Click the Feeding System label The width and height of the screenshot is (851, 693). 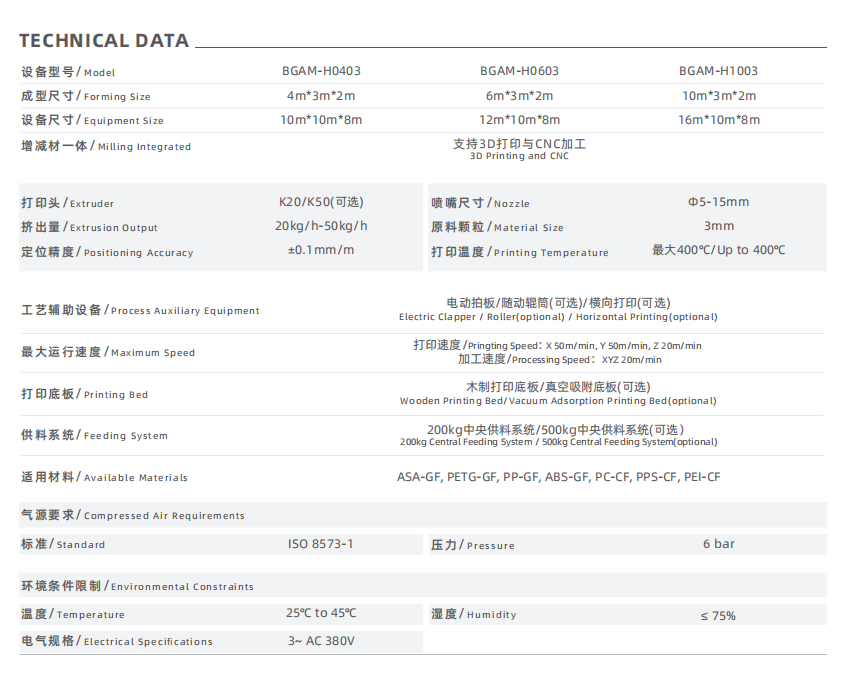pyautogui.click(x=94, y=435)
